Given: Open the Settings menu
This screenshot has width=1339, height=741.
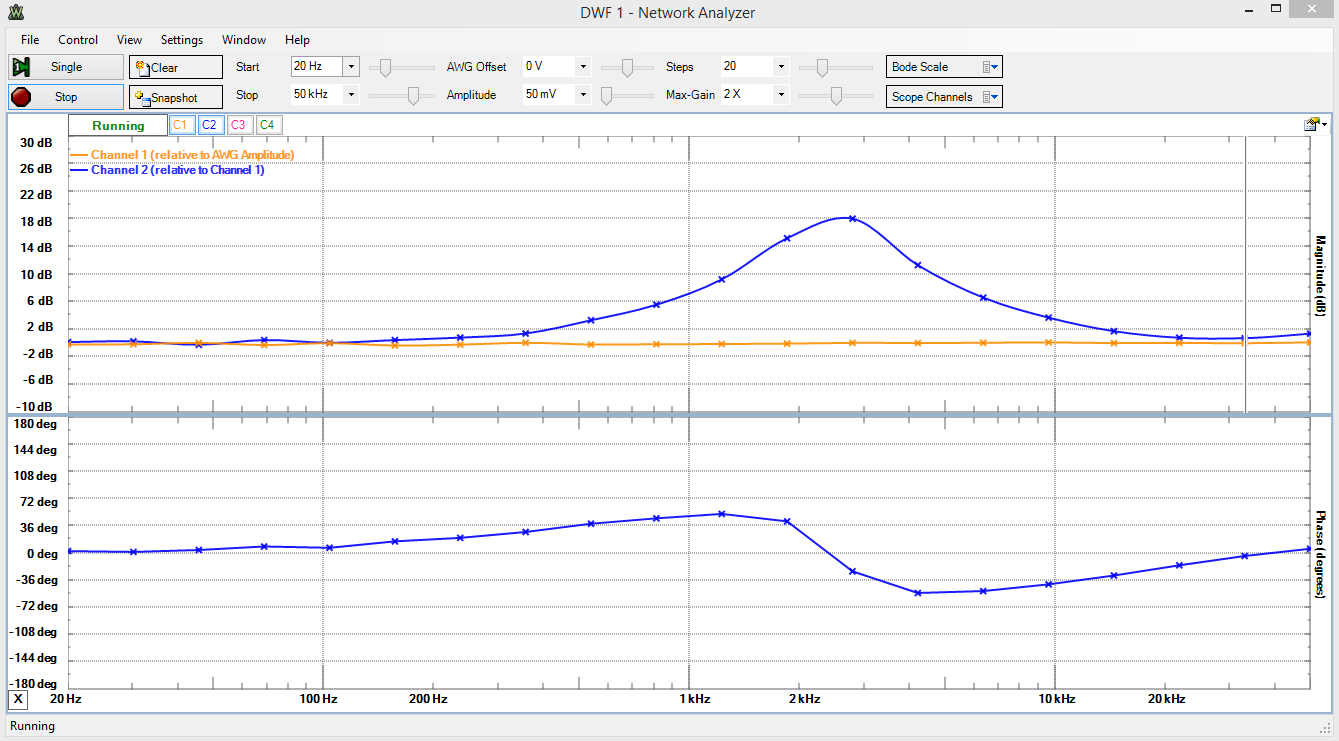Looking at the screenshot, I should point(182,40).
